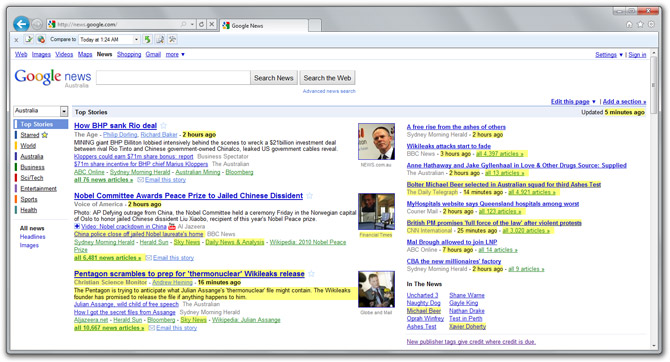Open the Australia edition dropdown
The height and width of the screenshot is (362, 670).
click(41, 111)
